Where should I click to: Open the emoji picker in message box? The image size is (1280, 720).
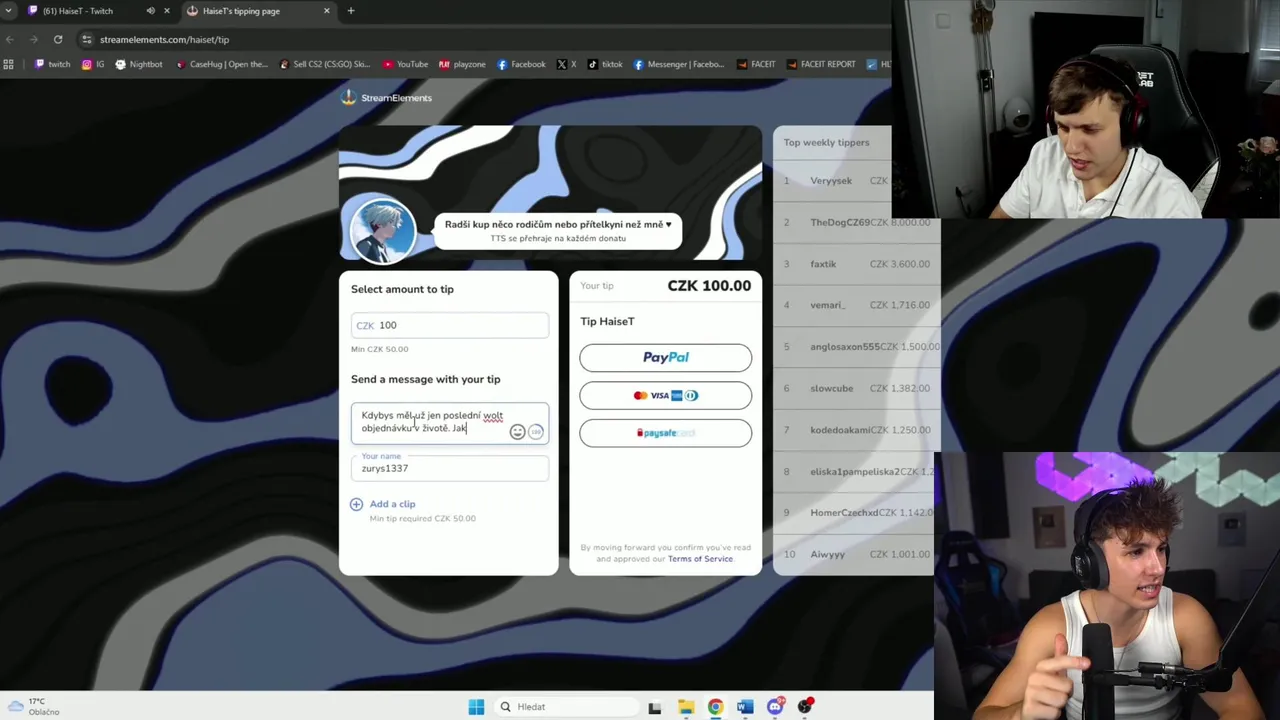coord(517,432)
